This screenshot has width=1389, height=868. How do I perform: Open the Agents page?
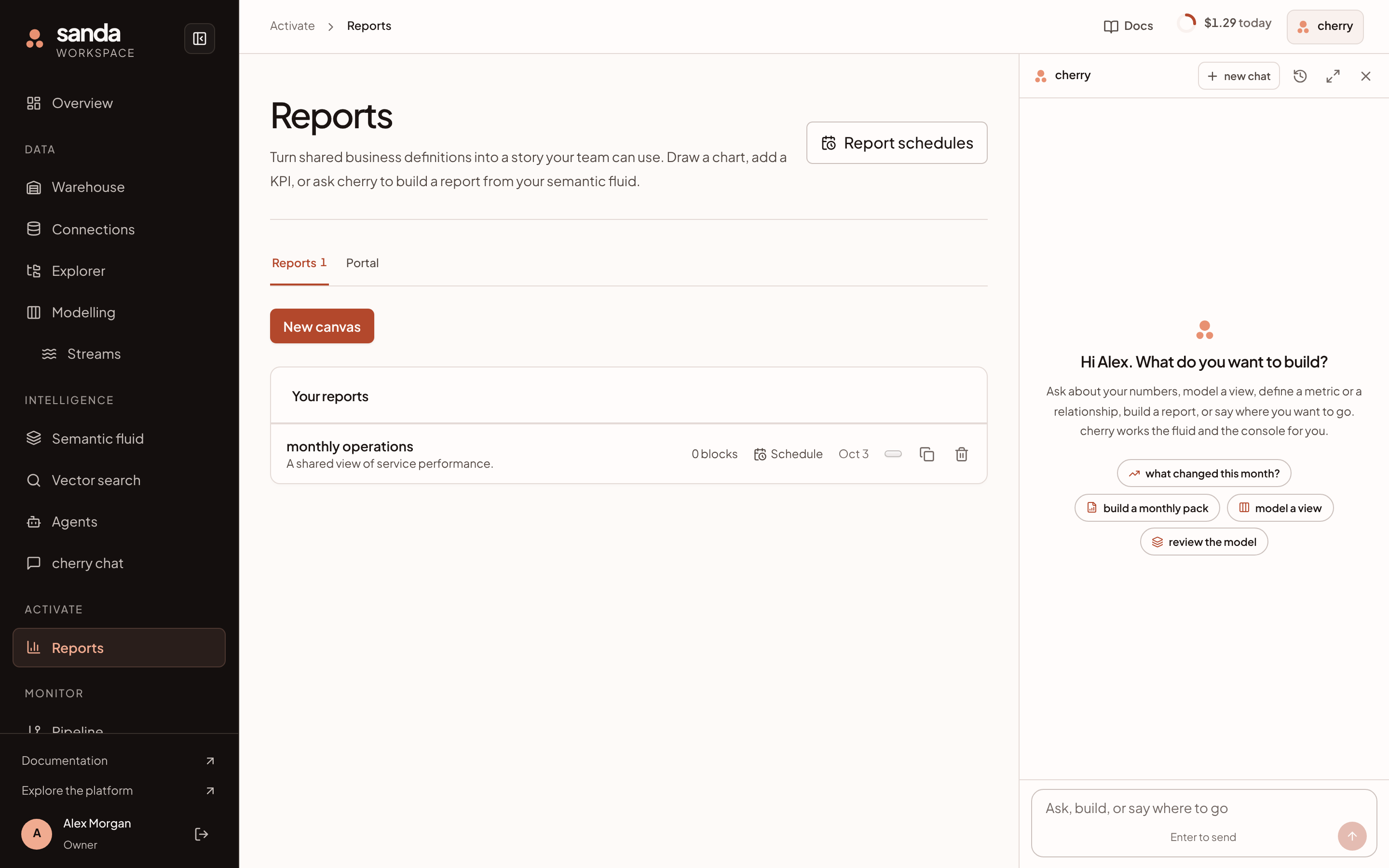pyautogui.click(x=119, y=522)
